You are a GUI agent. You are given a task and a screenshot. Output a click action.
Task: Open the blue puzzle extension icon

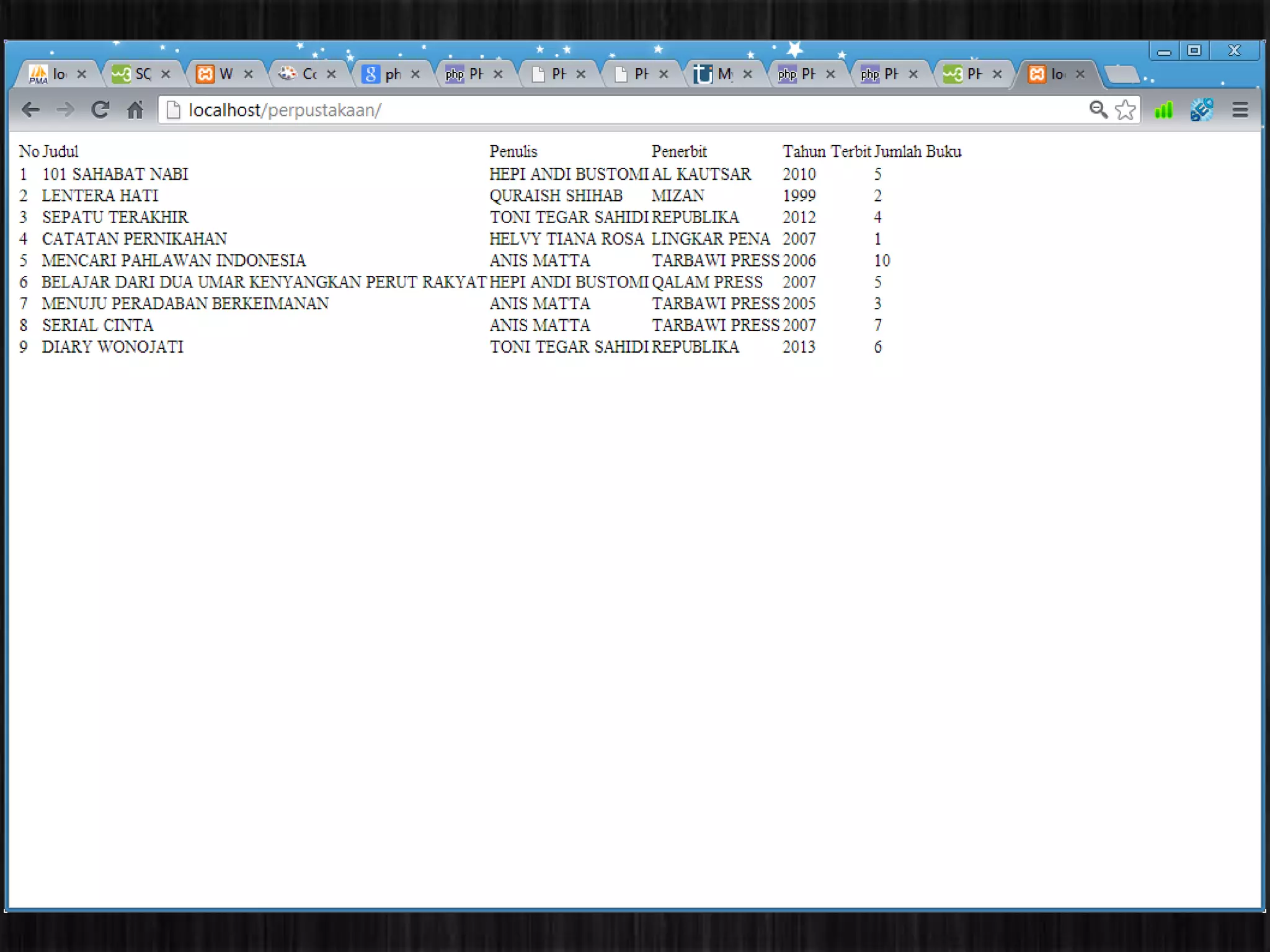coord(1201,110)
